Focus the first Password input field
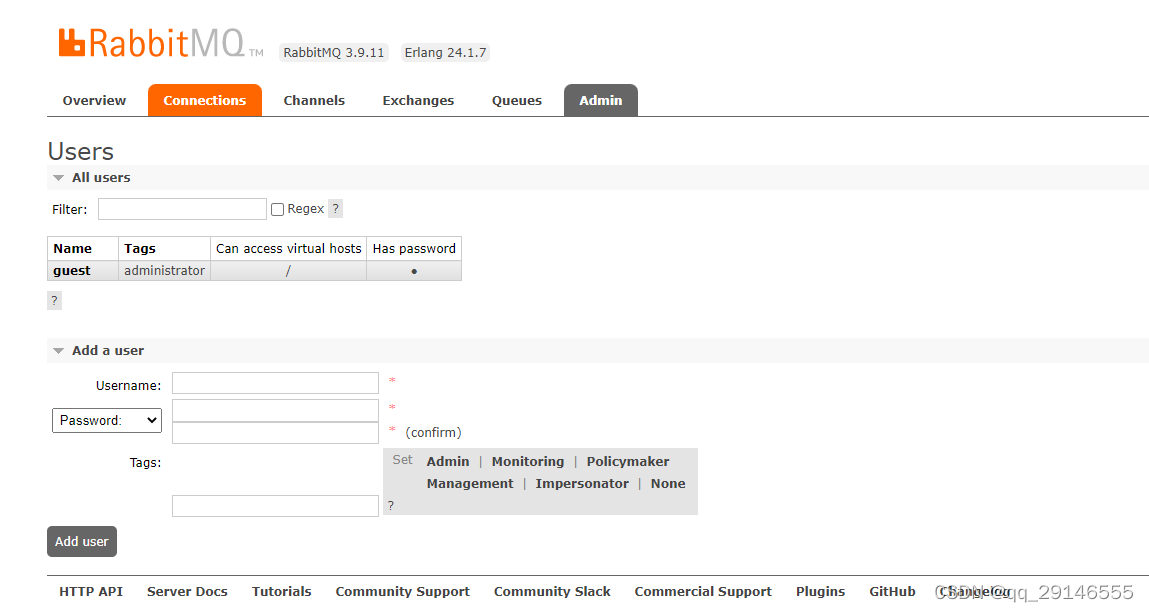The image size is (1149, 612). click(276, 410)
